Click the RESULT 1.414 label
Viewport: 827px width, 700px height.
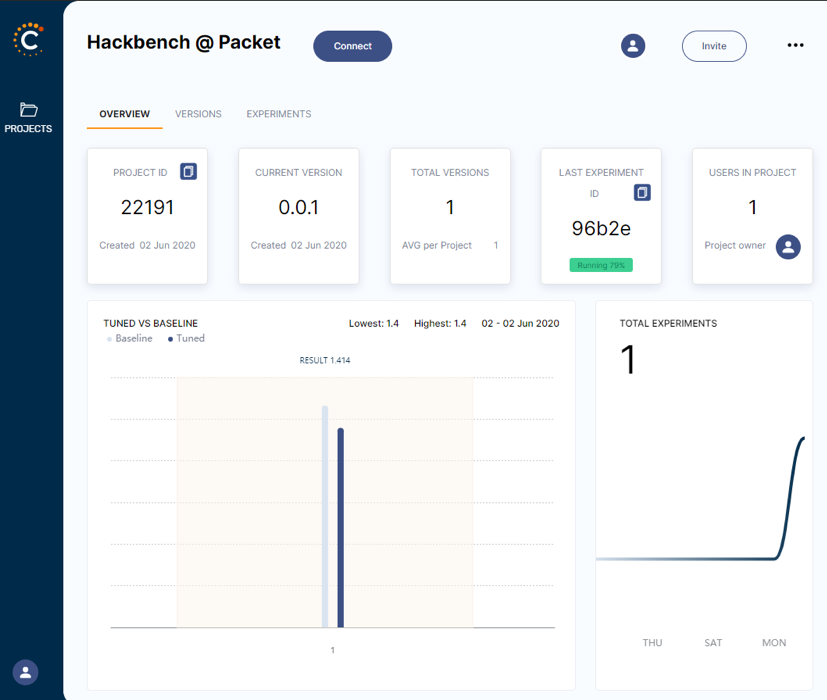[325, 360]
